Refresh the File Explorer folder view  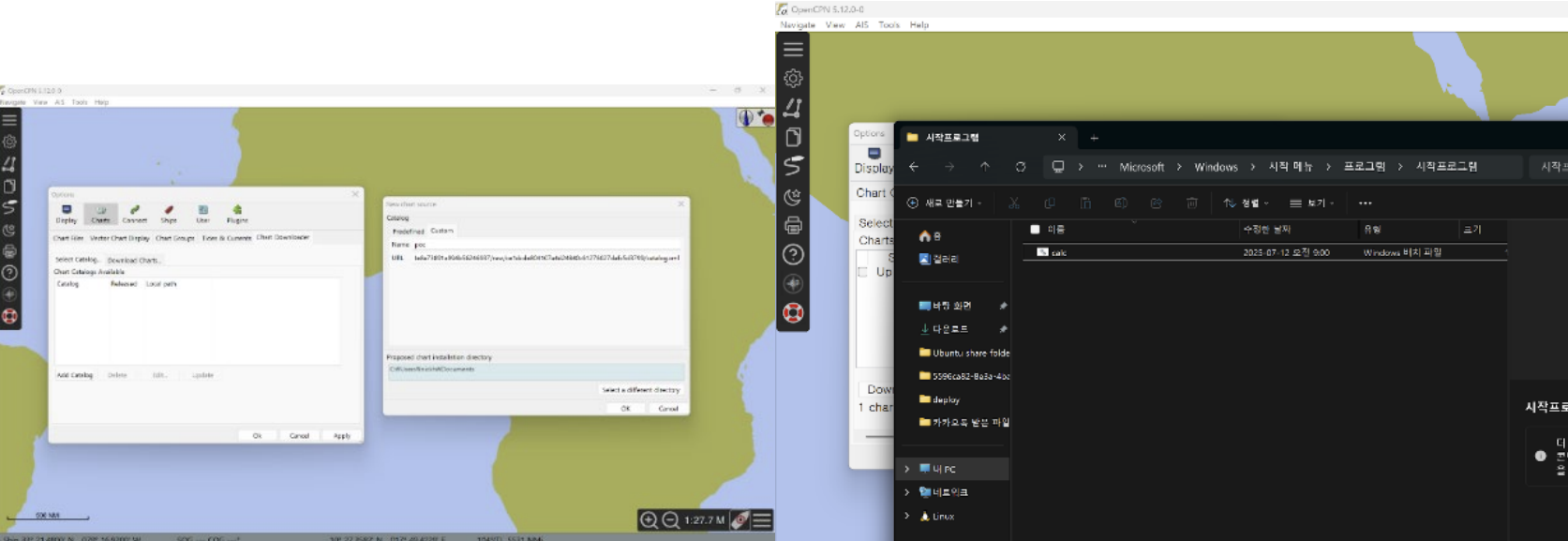coord(1020,167)
